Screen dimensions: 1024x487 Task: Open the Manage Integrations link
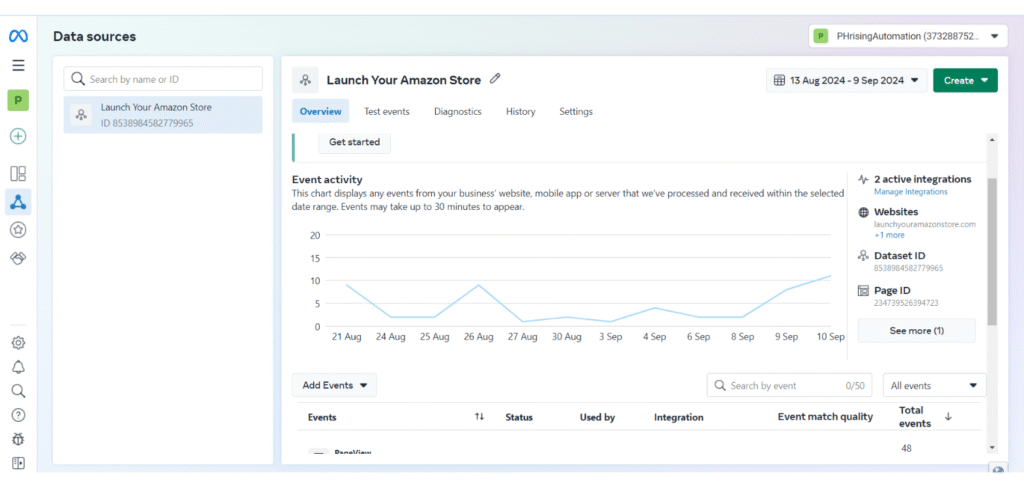[x=910, y=192]
